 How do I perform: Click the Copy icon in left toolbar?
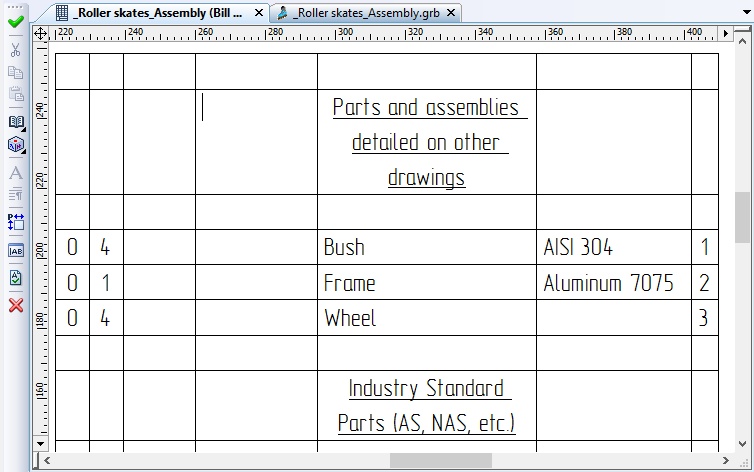pyautogui.click(x=16, y=73)
